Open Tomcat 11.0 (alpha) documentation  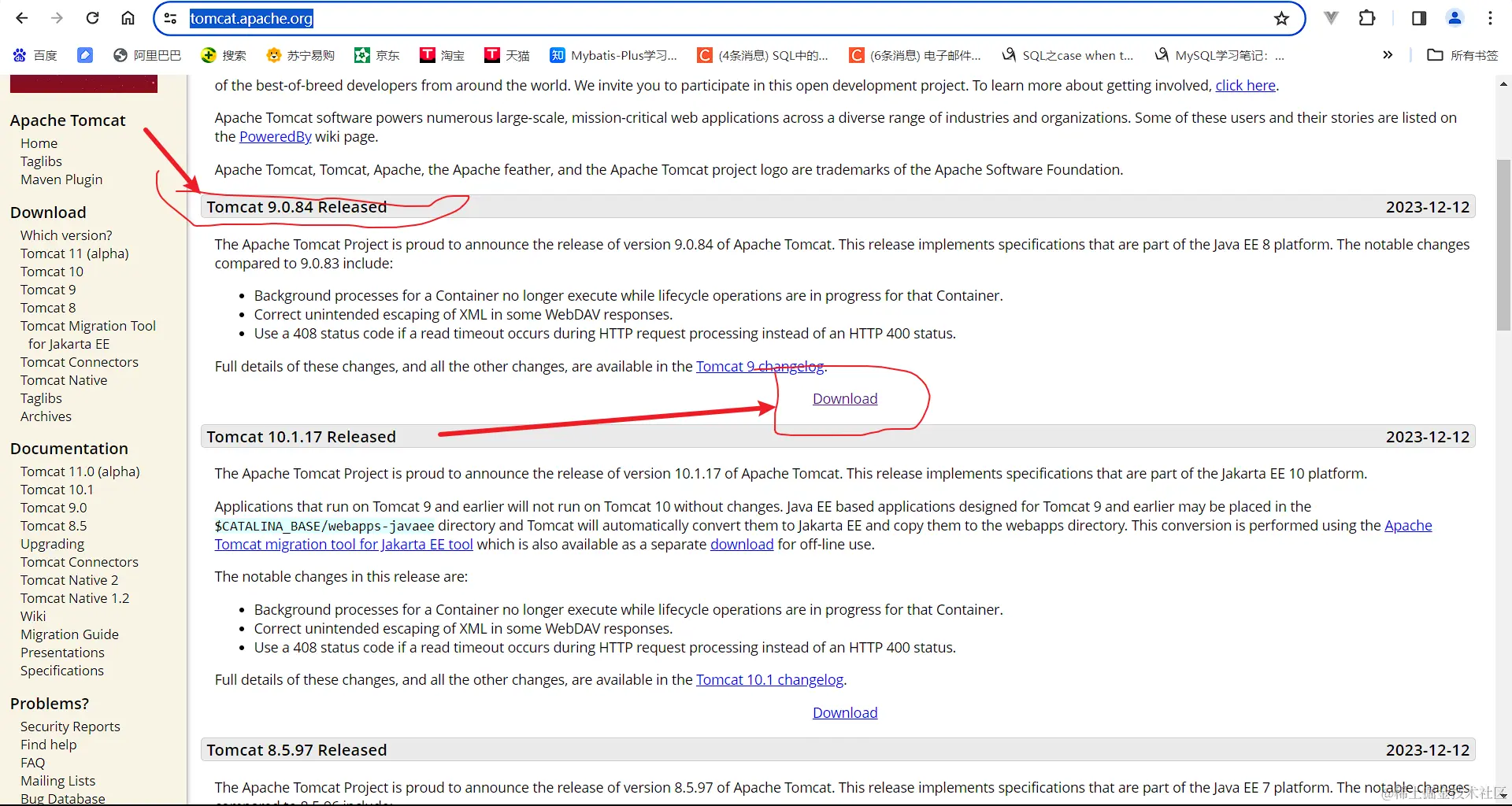pos(80,471)
